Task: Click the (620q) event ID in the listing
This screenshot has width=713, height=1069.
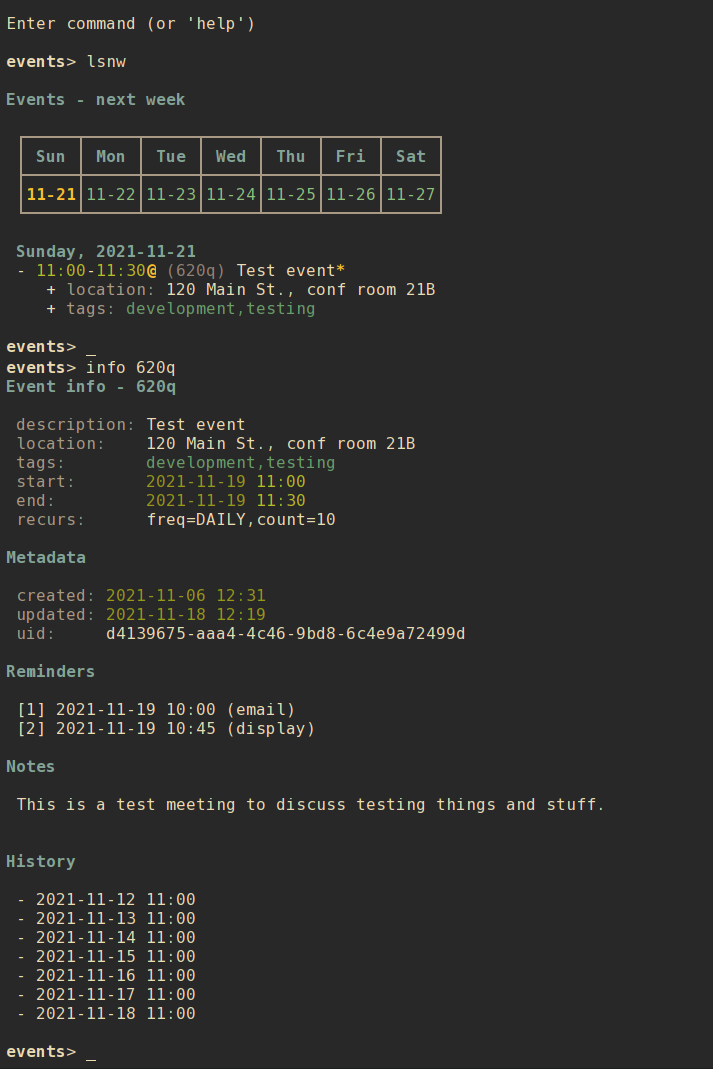Action: pyautogui.click(x=196, y=271)
